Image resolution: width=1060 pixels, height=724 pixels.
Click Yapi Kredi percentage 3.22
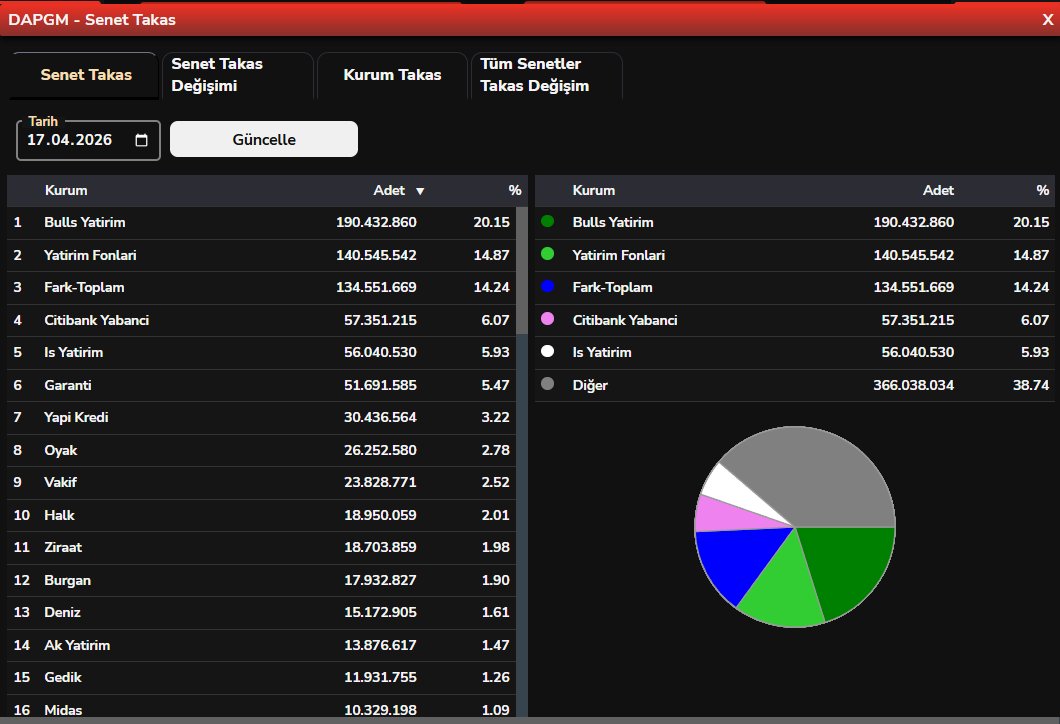pos(496,417)
